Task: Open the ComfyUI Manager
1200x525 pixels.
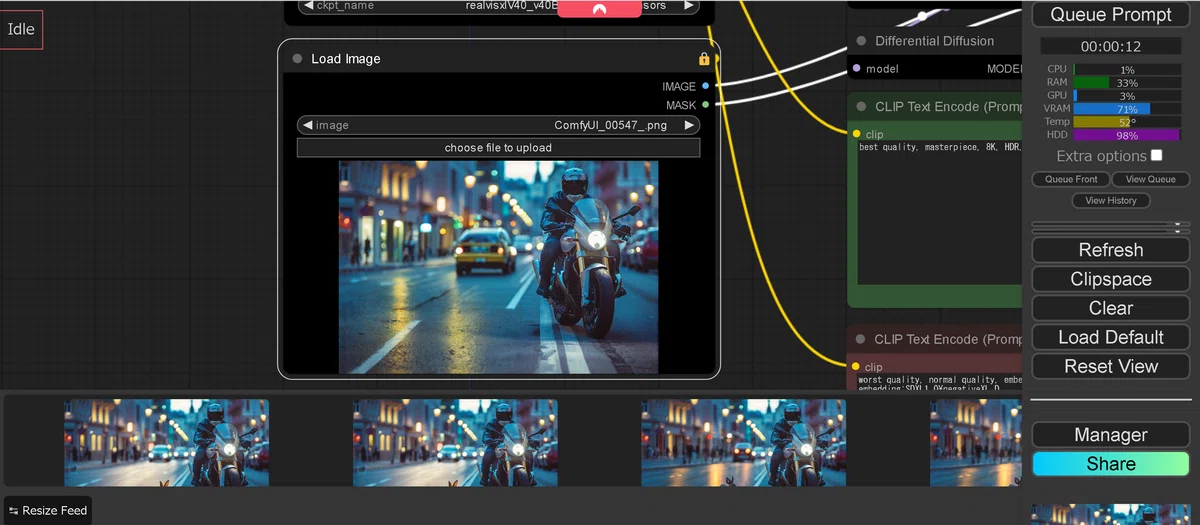Action: pos(1111,435)
